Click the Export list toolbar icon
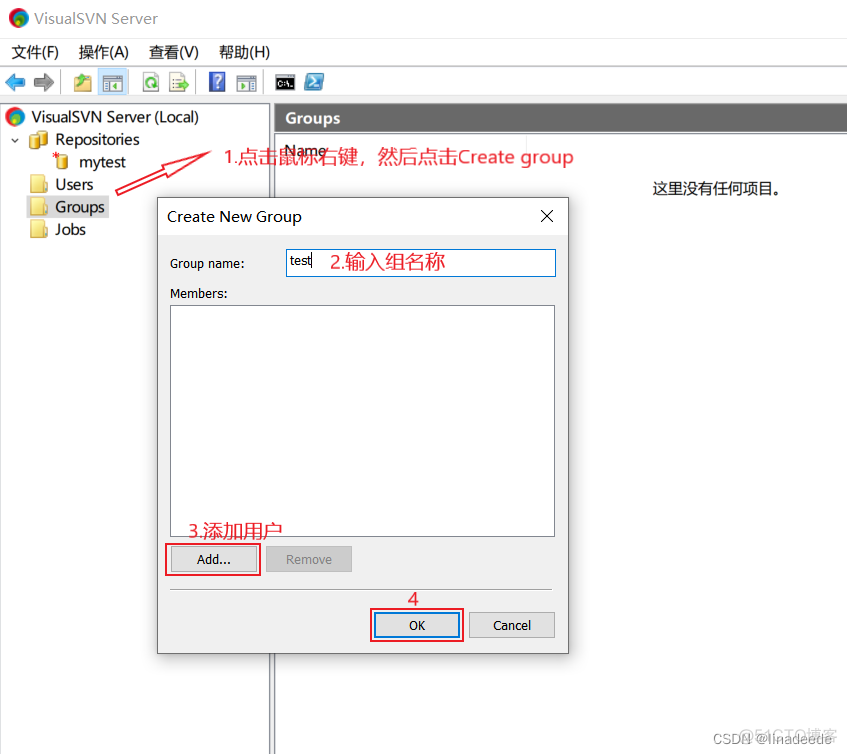Viewport: 847px width, 754px height. pyautogui.click(x=179, y=83)
